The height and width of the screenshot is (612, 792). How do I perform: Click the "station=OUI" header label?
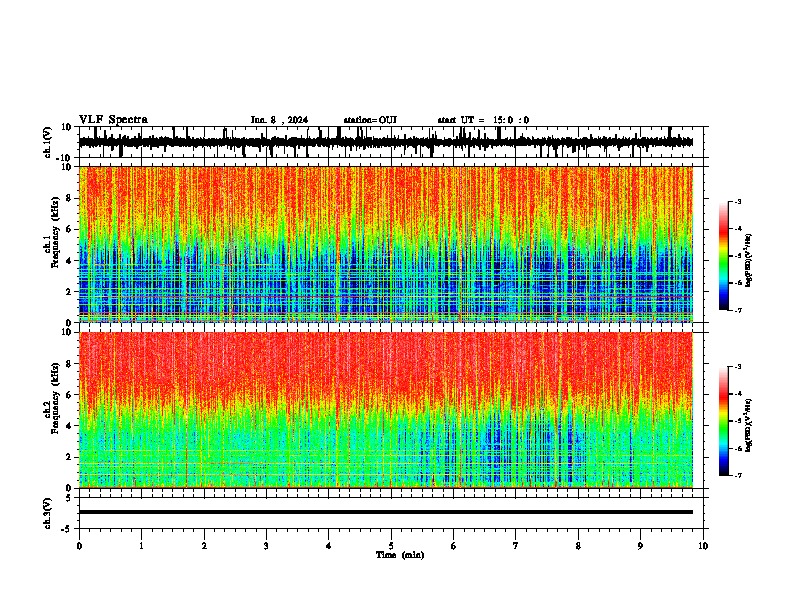tap(370, 120)
